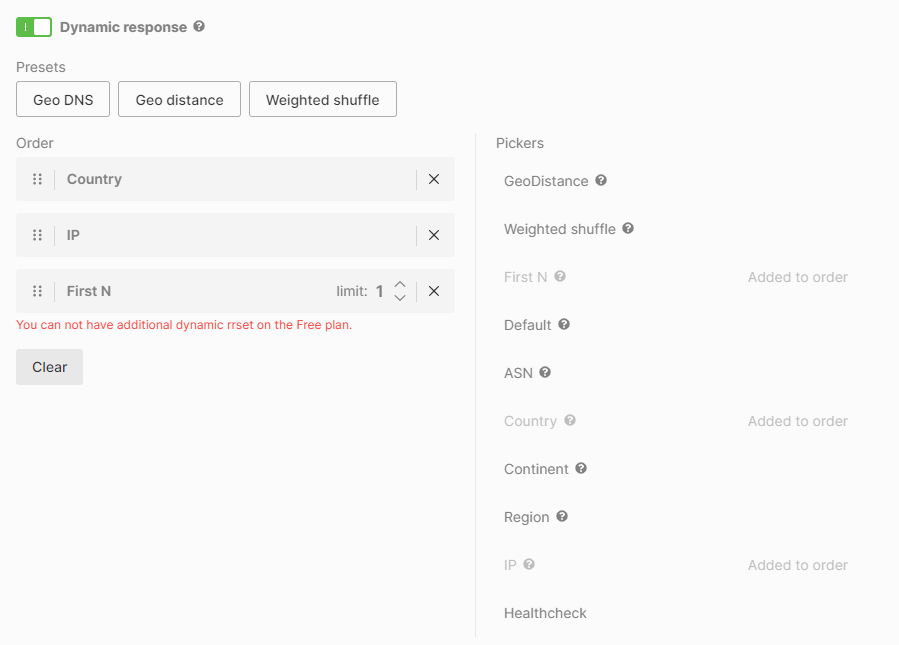The width and height of the screenshot is (899, 645).
Task: Clear the dynamic response order
Action: click(x=48, y=367)
